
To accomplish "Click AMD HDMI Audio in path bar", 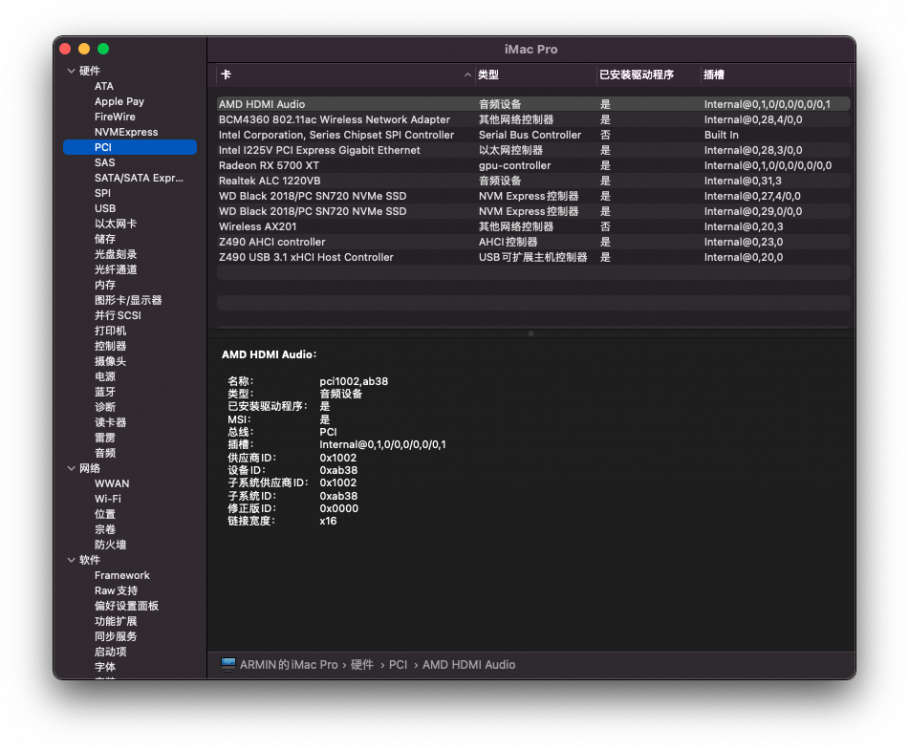I will coord(469,665).
